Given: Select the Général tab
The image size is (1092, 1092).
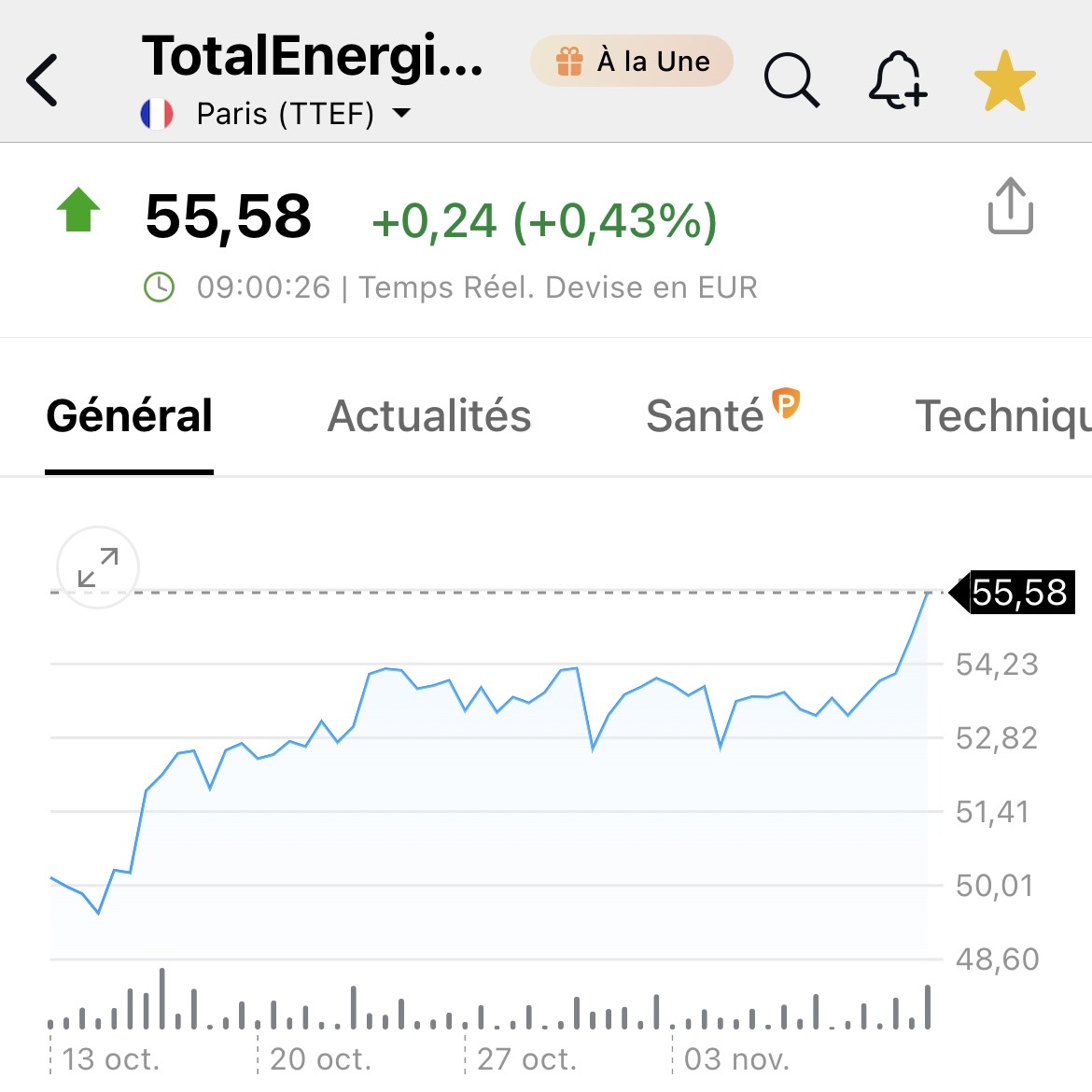Looking at the screenshot, I should (130, 416).
